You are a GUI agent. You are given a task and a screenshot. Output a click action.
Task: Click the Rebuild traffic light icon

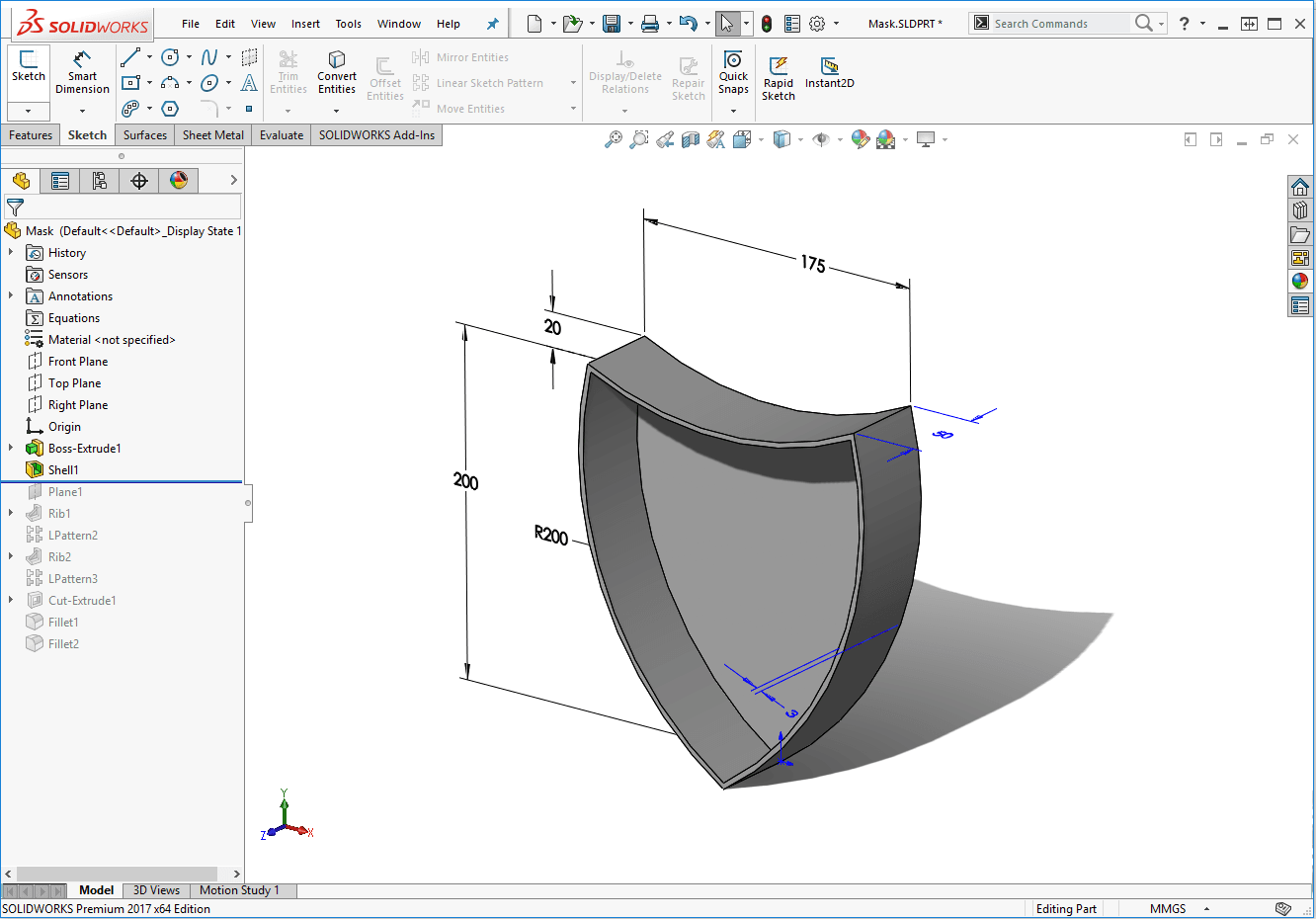coord(766,24)
